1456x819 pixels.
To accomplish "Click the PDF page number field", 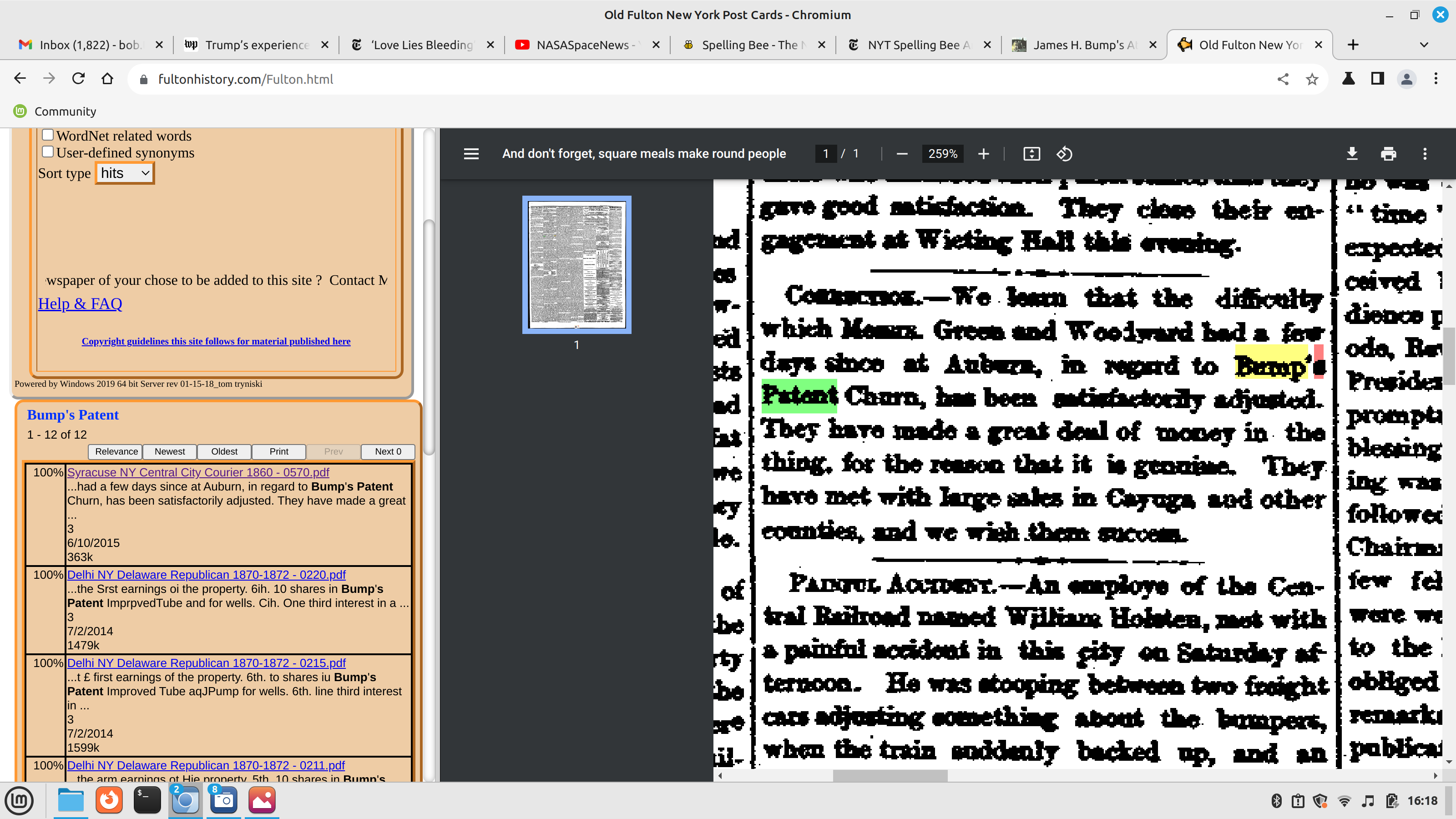I will click(826, 154).
